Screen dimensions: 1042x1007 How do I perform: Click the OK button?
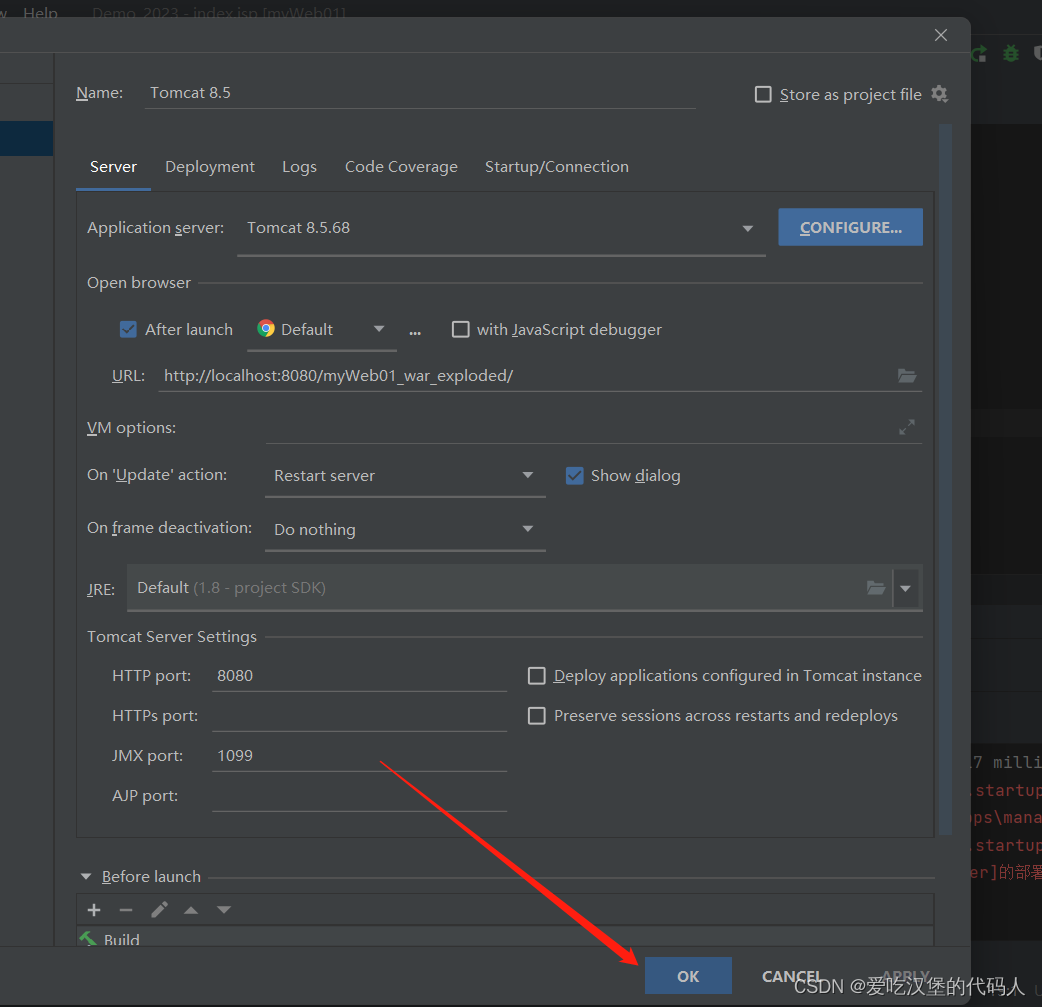tap(688, 976)
